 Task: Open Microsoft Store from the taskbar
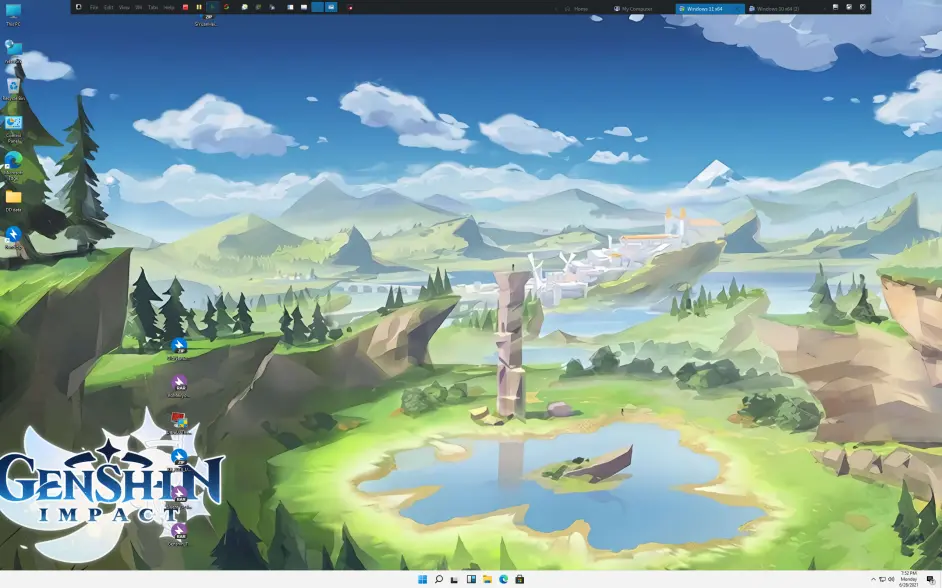(520, 579)
